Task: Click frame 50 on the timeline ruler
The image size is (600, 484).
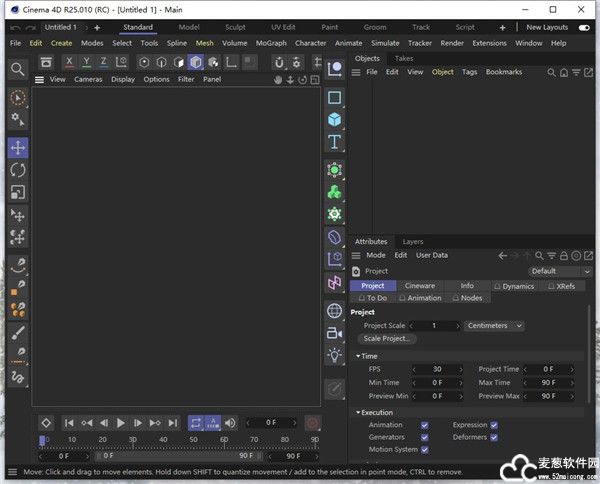Action: click(194, 439)
